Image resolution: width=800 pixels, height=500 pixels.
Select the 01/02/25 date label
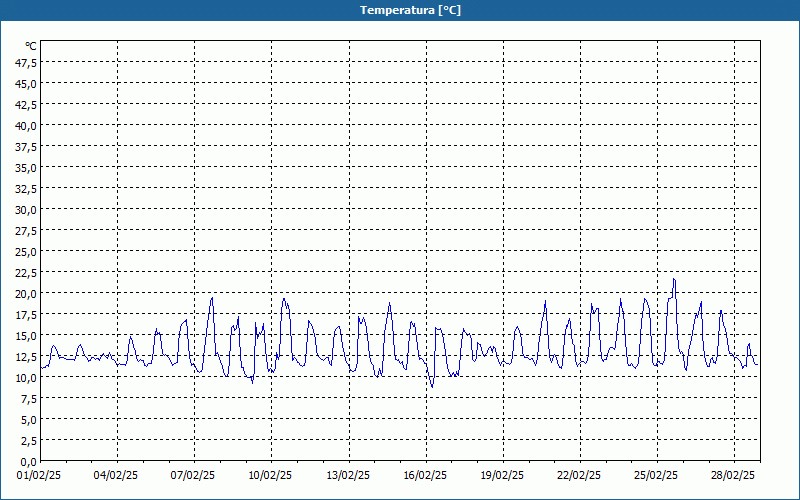tap(40, 475)
